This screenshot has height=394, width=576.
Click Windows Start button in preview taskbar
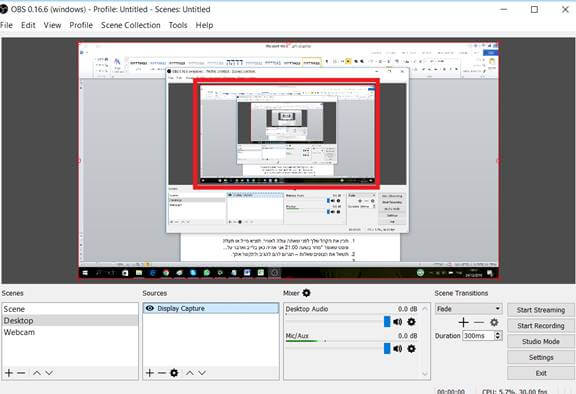click(x=85, y=273)
